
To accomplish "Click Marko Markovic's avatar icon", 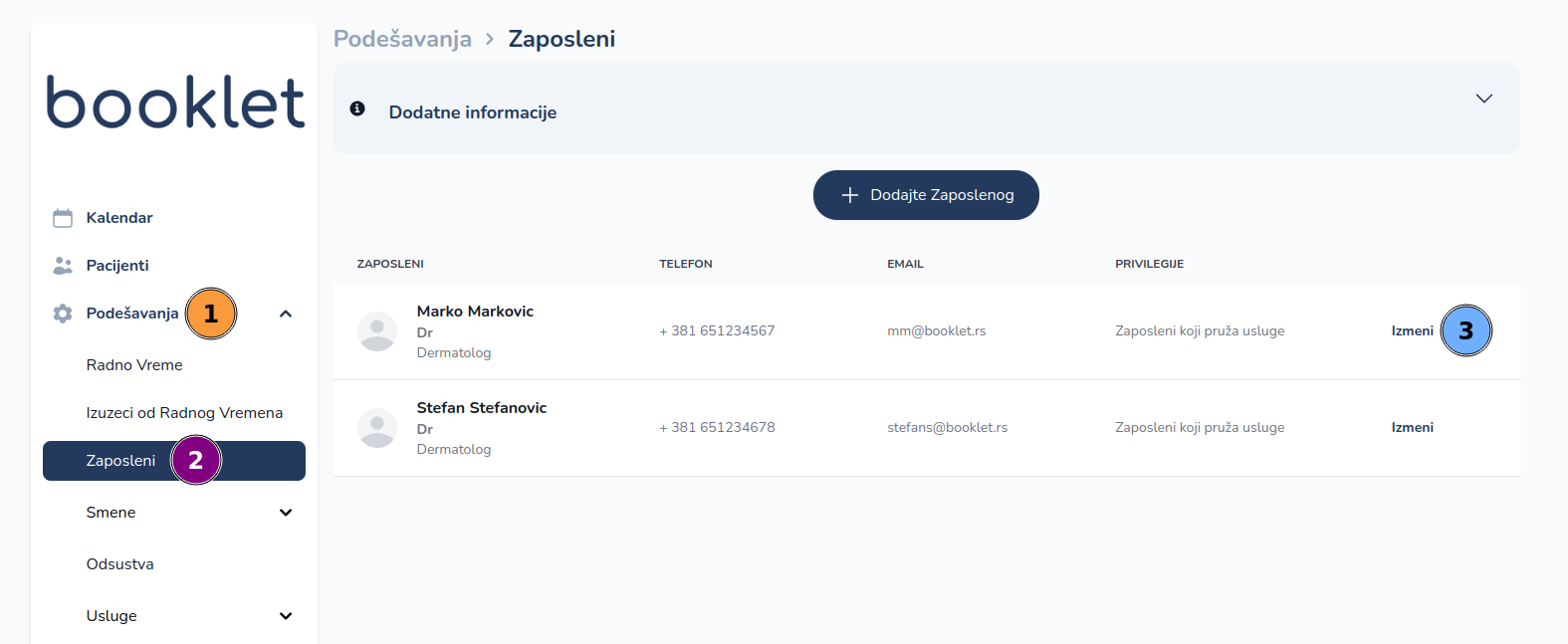I will pos(377,331).
